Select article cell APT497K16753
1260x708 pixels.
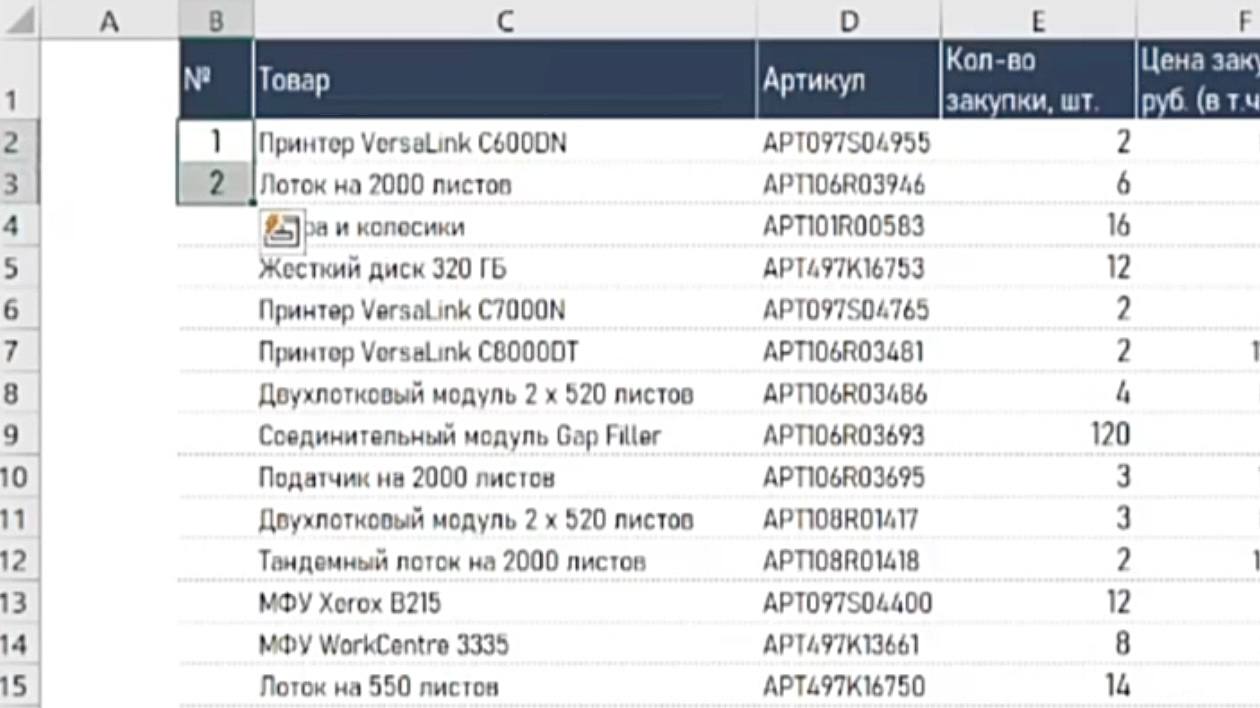849,268
